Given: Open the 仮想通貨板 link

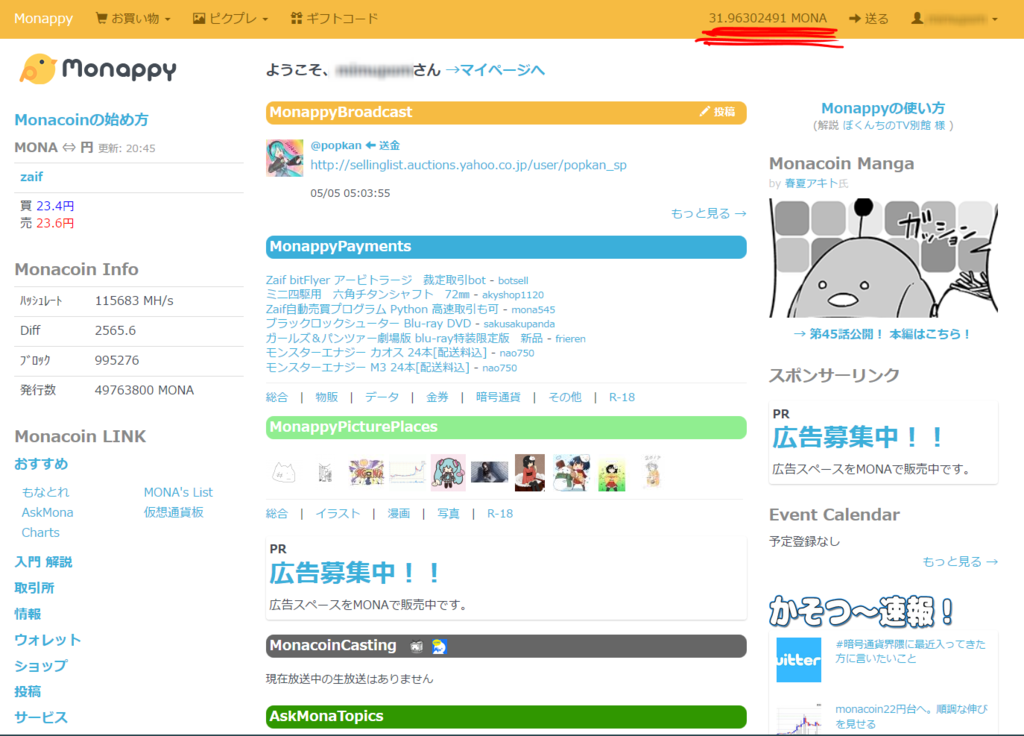Looking at the screenshot, I should click(x=174, y=513).
